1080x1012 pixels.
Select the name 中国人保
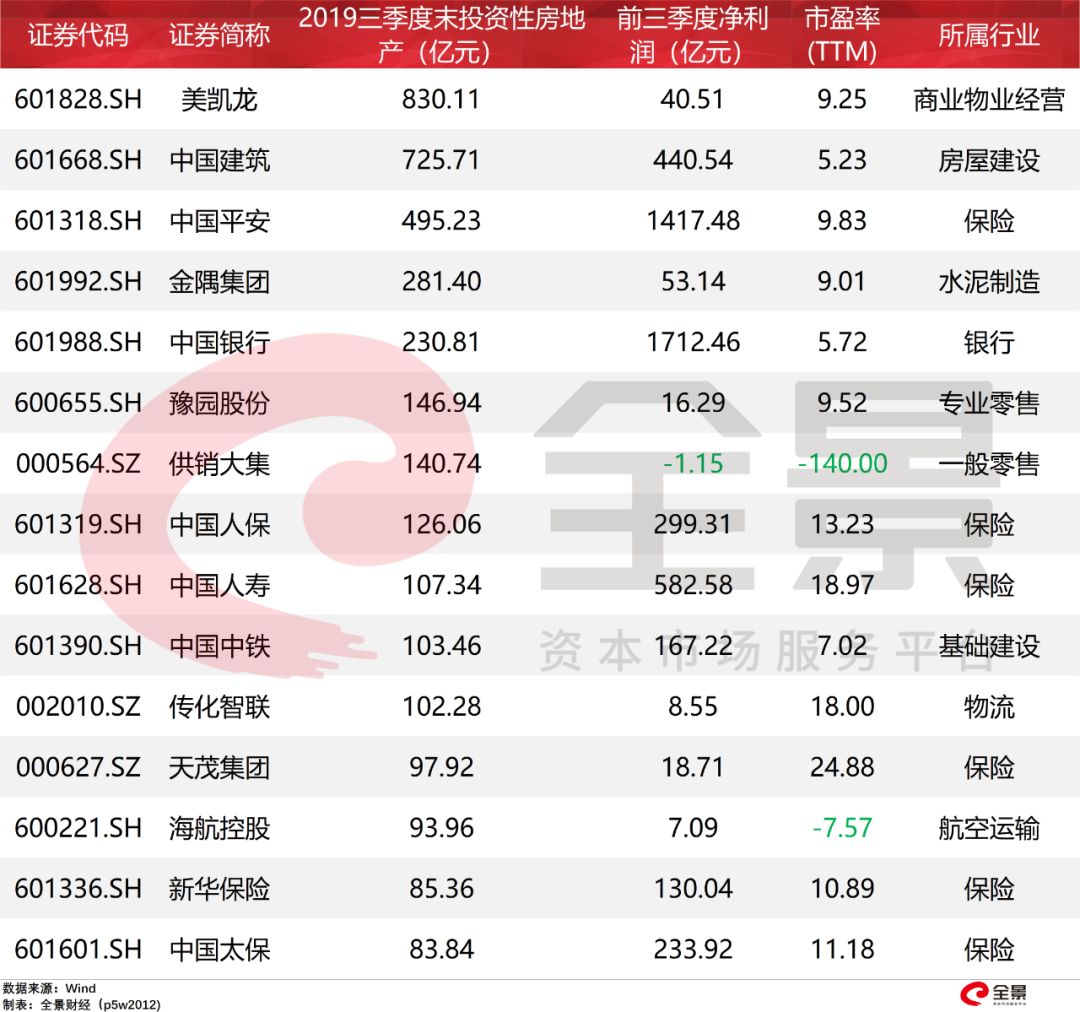(219, 525)
